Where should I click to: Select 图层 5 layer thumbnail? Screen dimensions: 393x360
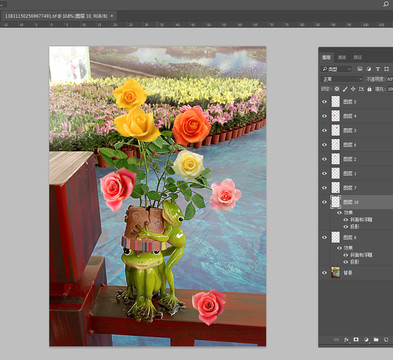coord(336,102)
